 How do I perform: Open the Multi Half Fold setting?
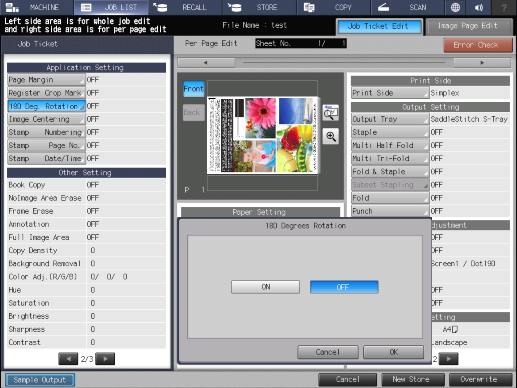coord(390,146)
